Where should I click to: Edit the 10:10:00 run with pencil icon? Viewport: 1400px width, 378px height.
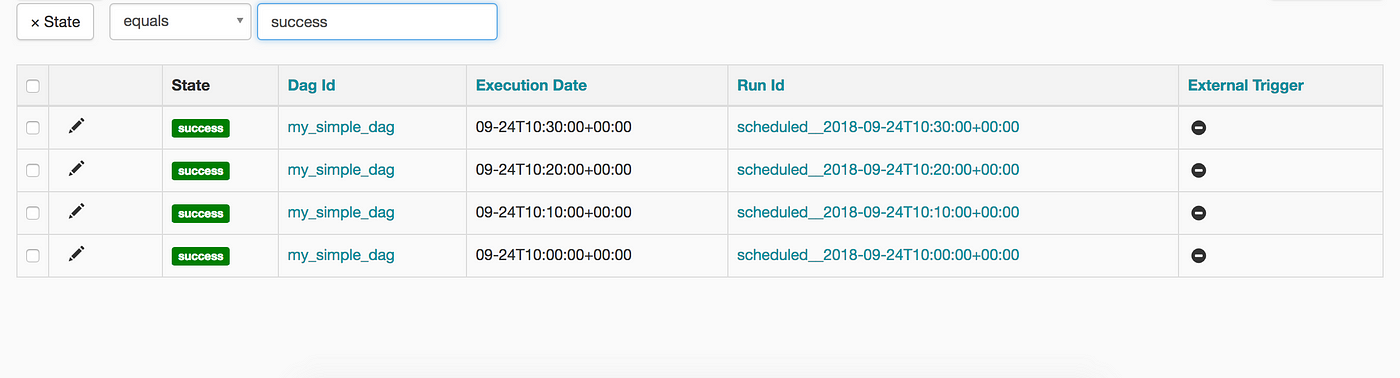77,211
